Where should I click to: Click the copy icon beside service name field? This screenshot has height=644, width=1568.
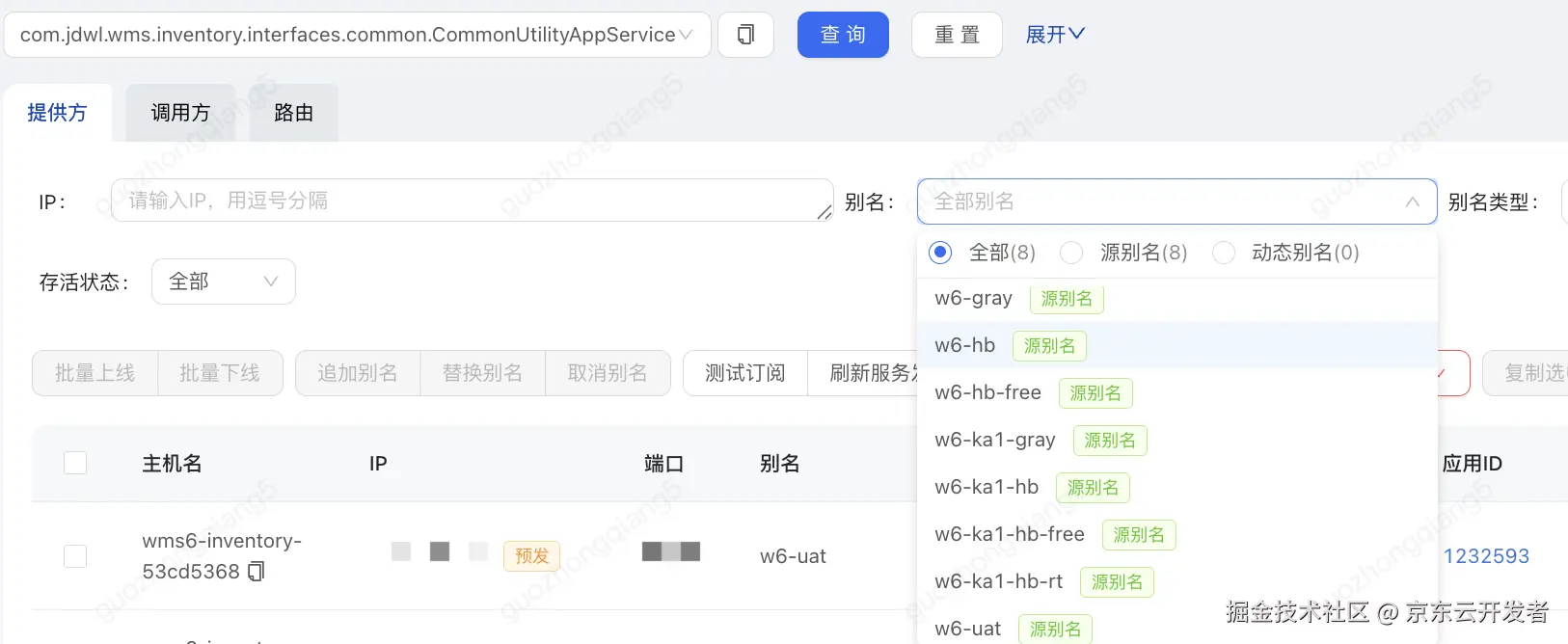pyautogui.click(x=745, y=35)
